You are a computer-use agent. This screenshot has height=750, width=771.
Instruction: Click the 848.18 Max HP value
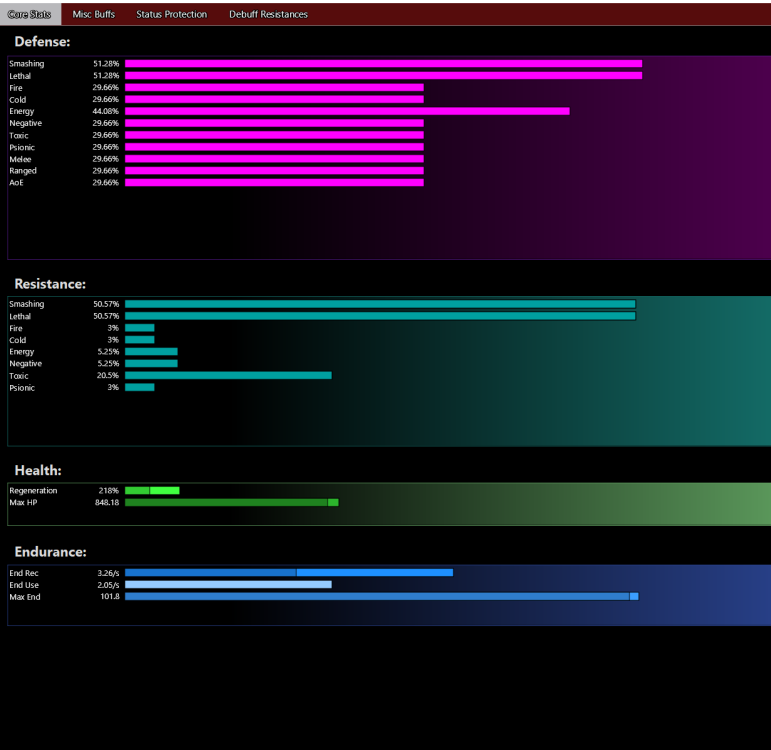pos(106,503)
